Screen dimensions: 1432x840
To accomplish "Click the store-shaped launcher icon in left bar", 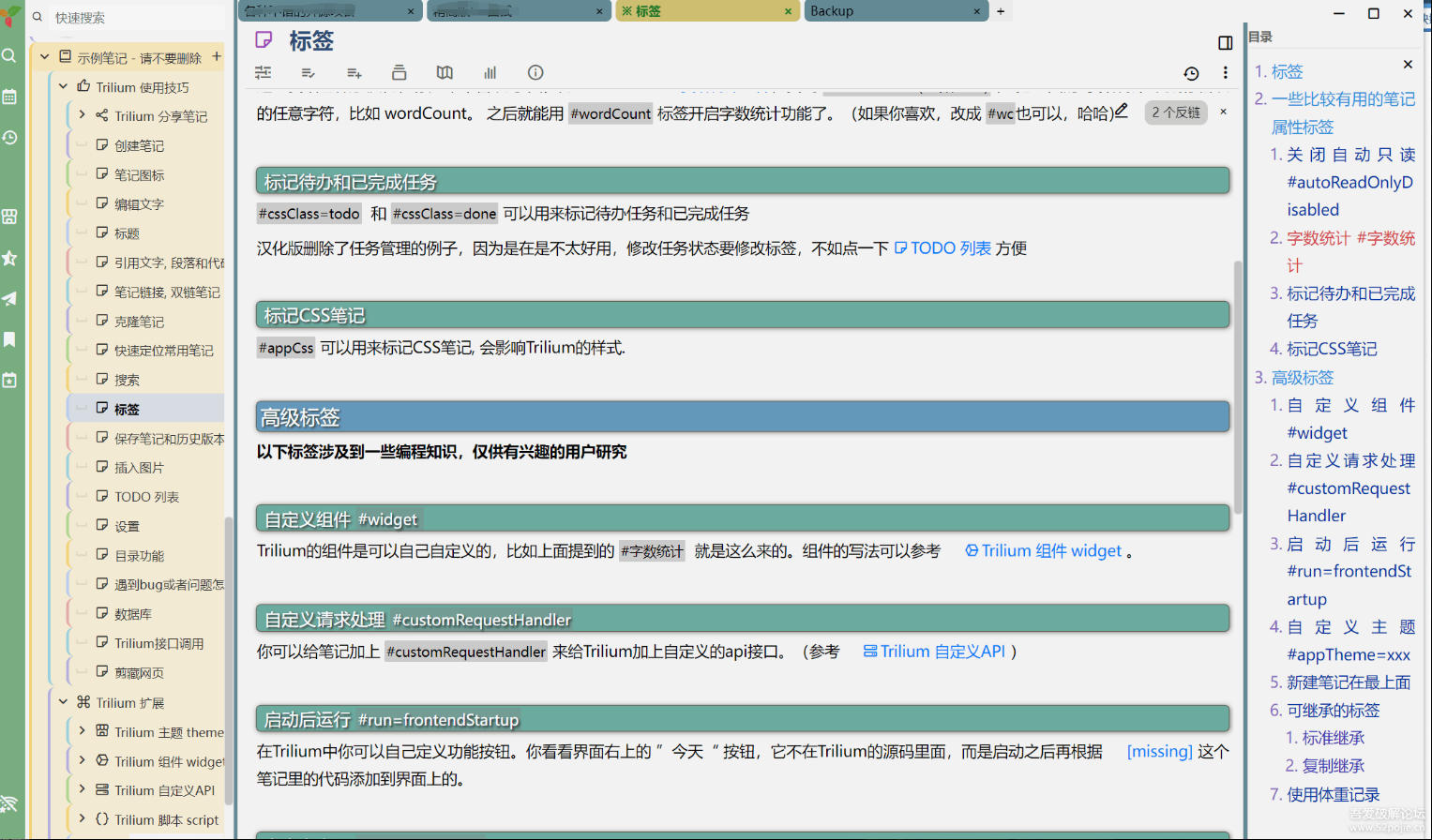I will click(9, 217).
